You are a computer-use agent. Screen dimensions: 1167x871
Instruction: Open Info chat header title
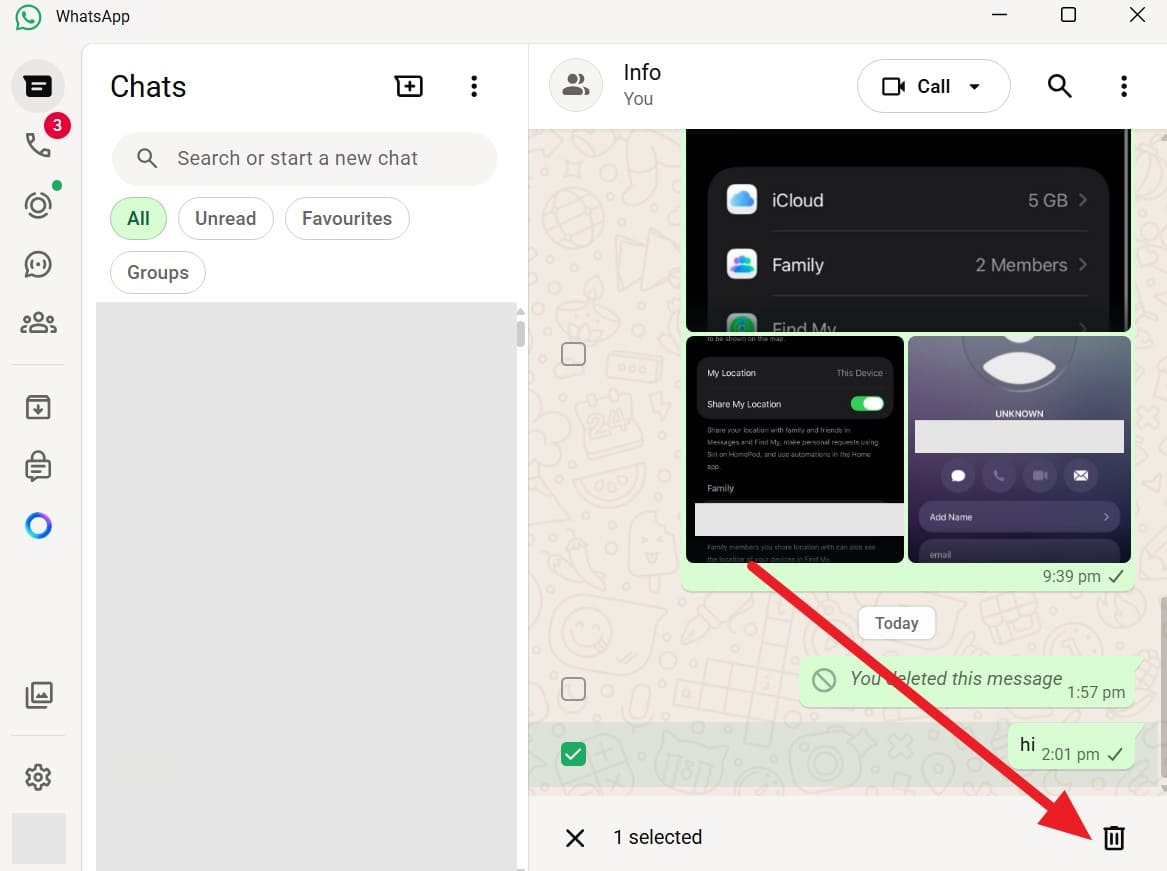pyautogui.click(x=642, y=73)
